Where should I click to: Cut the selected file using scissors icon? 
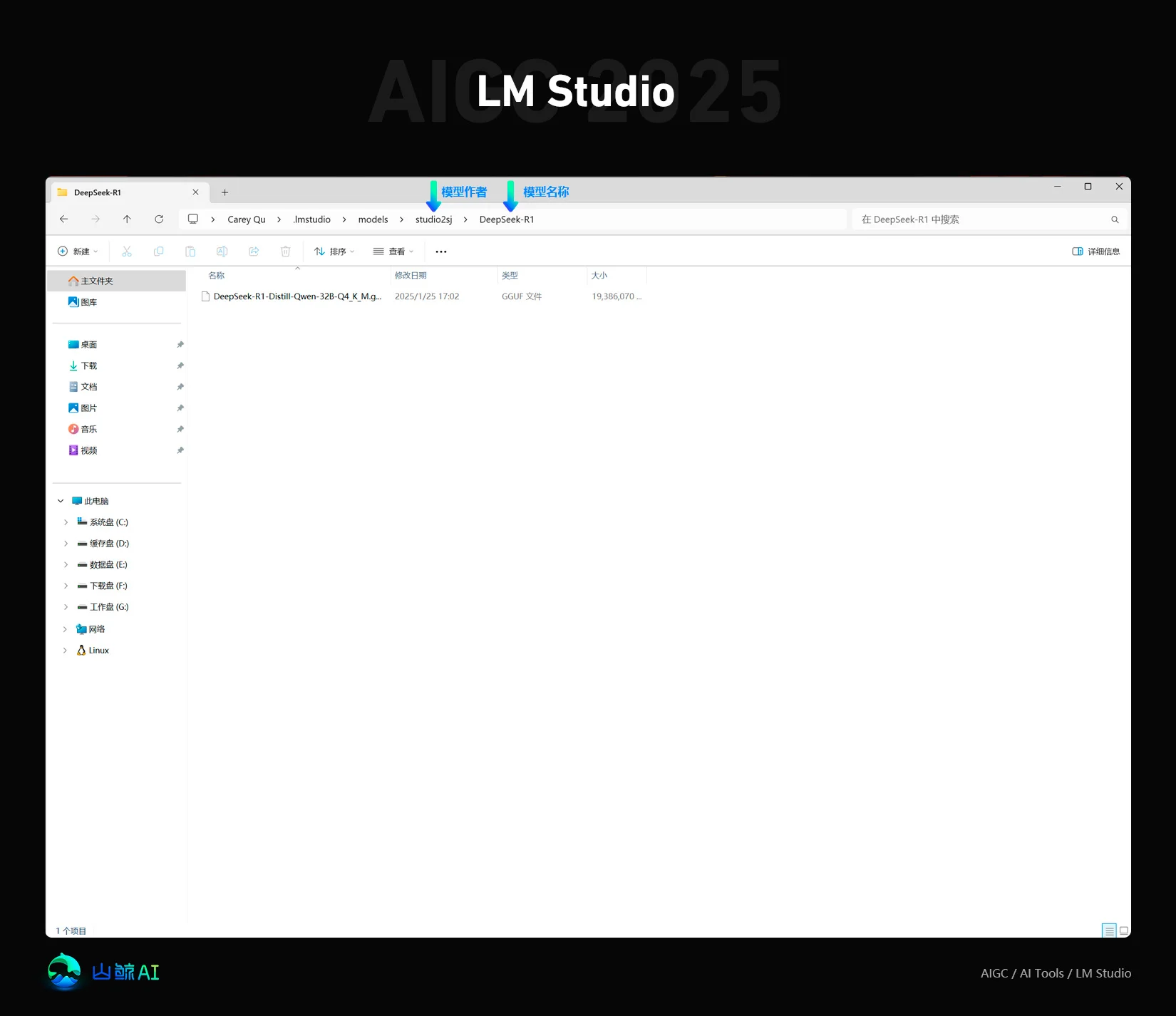pos(127,251)
